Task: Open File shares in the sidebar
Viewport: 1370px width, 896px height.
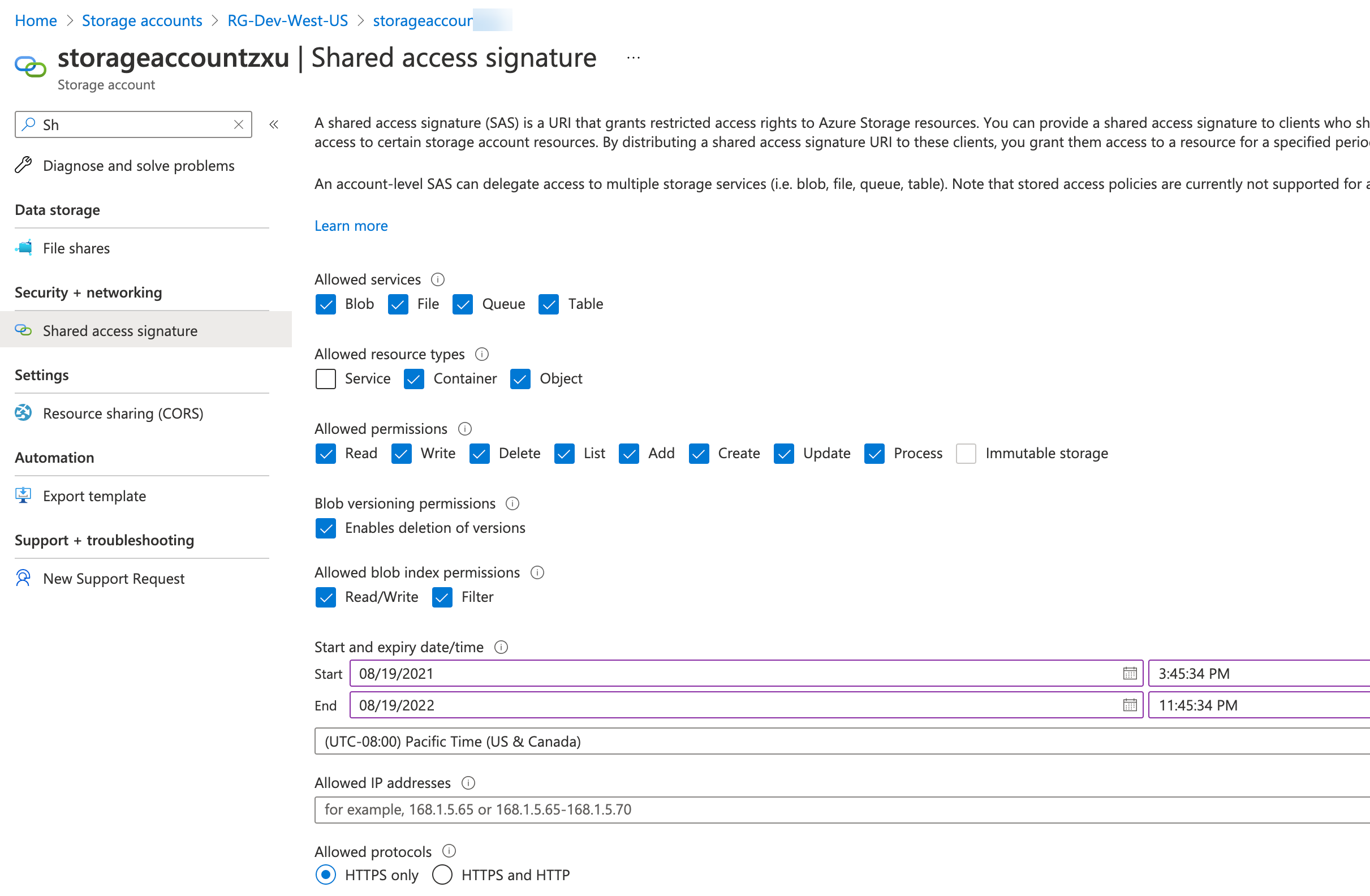Action: [76, 248]
